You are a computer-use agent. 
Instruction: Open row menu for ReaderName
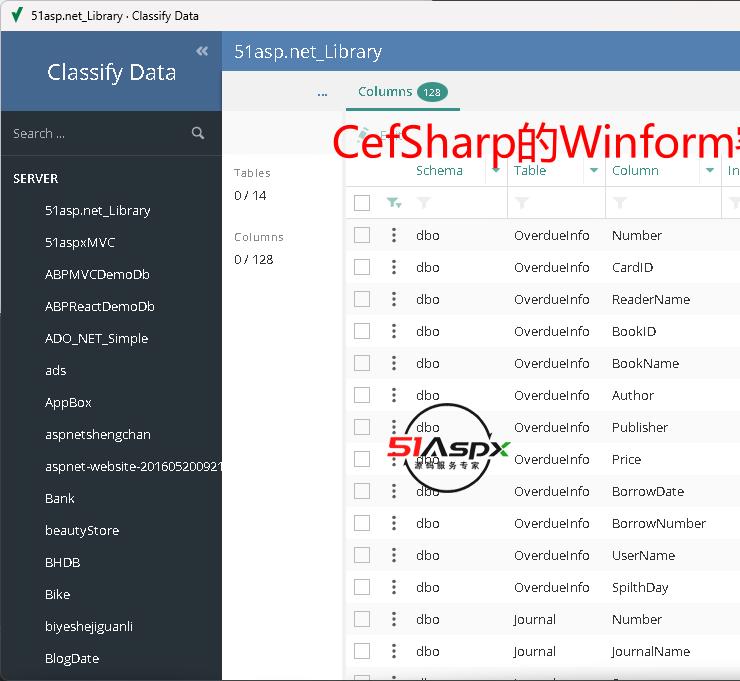[x=394, y=299]
